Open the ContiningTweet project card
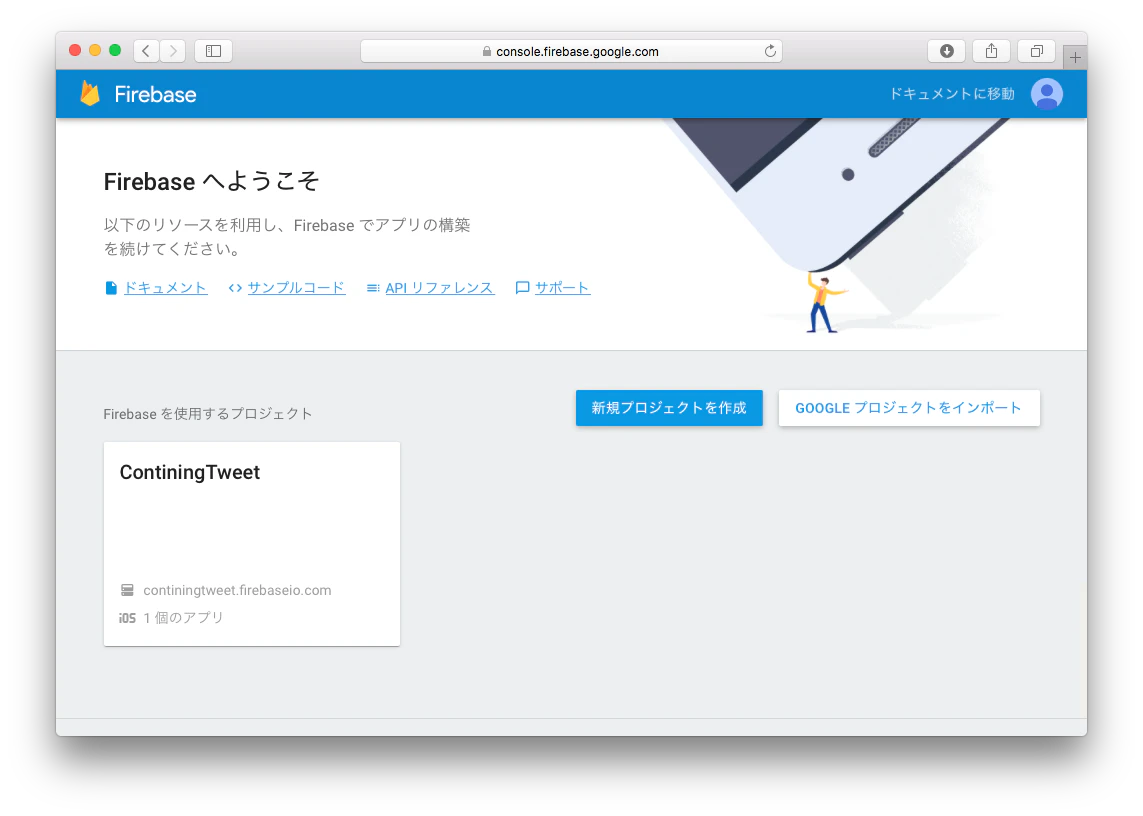1143x816 pixels. point(251,543)
